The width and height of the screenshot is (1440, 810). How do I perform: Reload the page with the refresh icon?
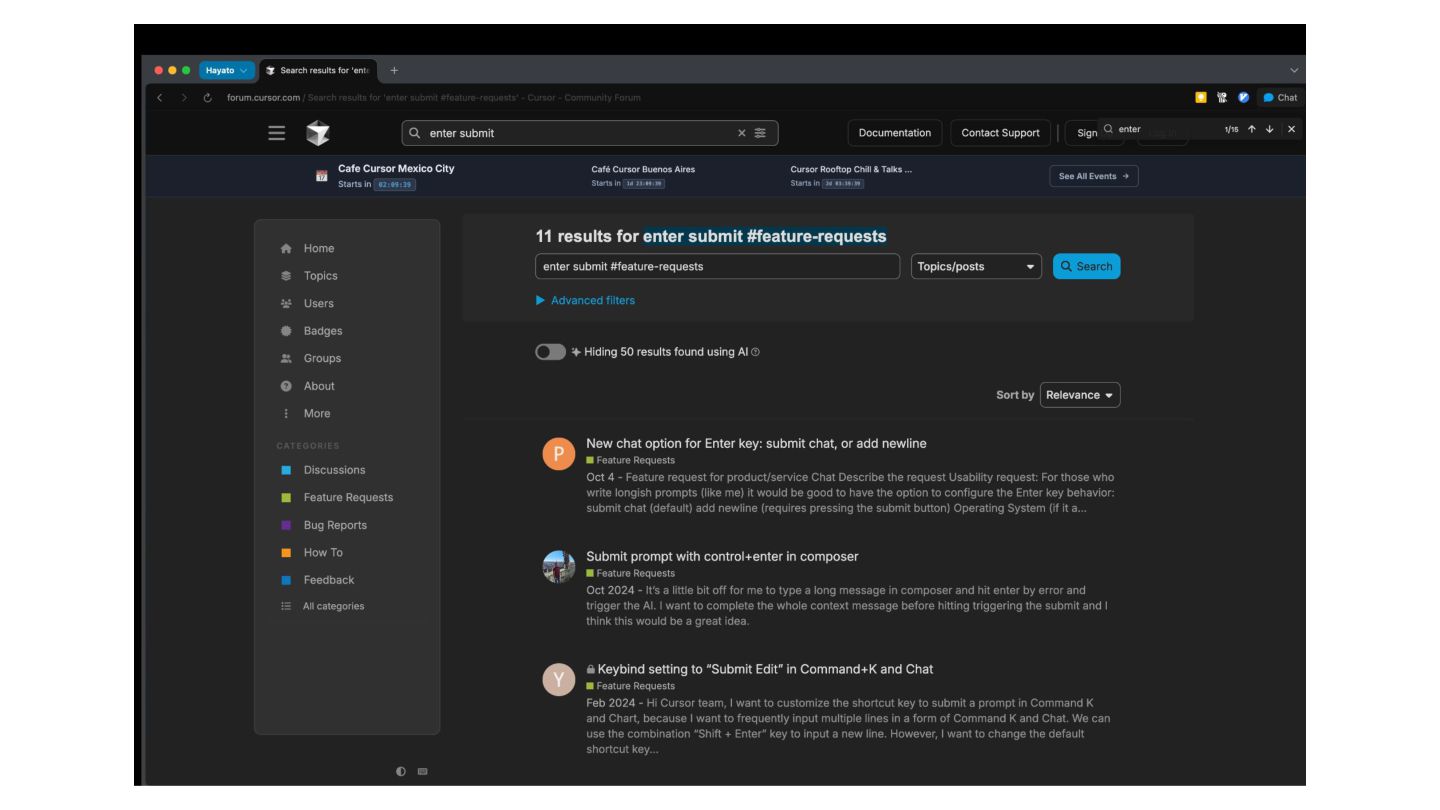pos(207,97)
